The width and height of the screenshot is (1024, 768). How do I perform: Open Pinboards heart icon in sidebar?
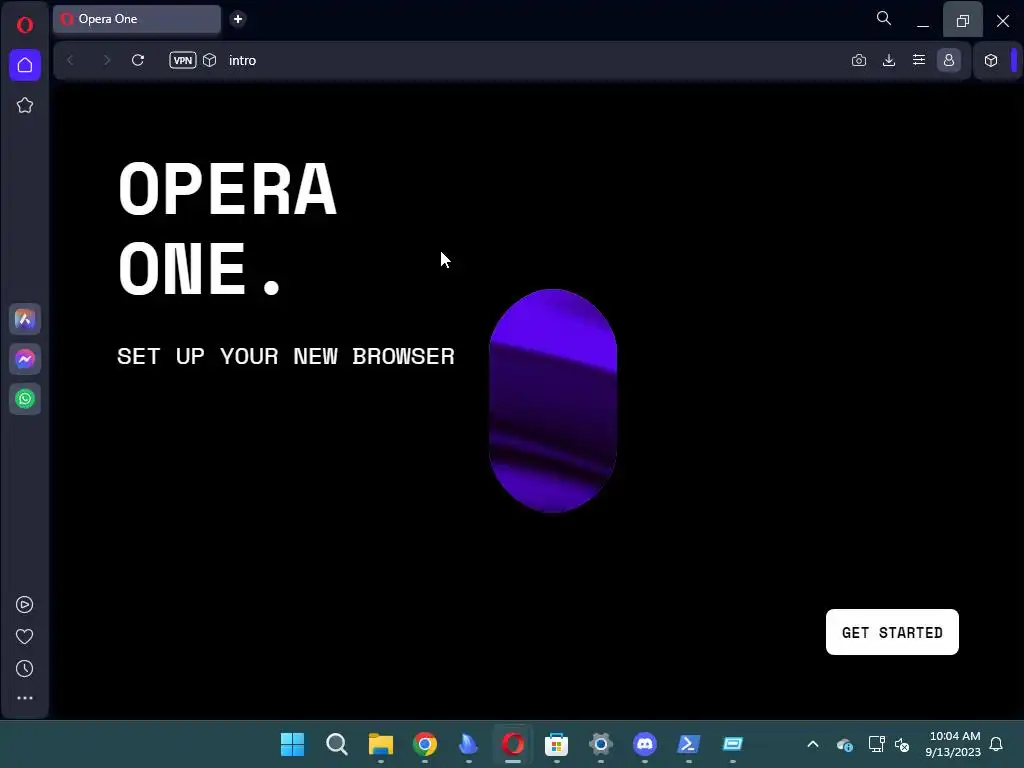25,637
